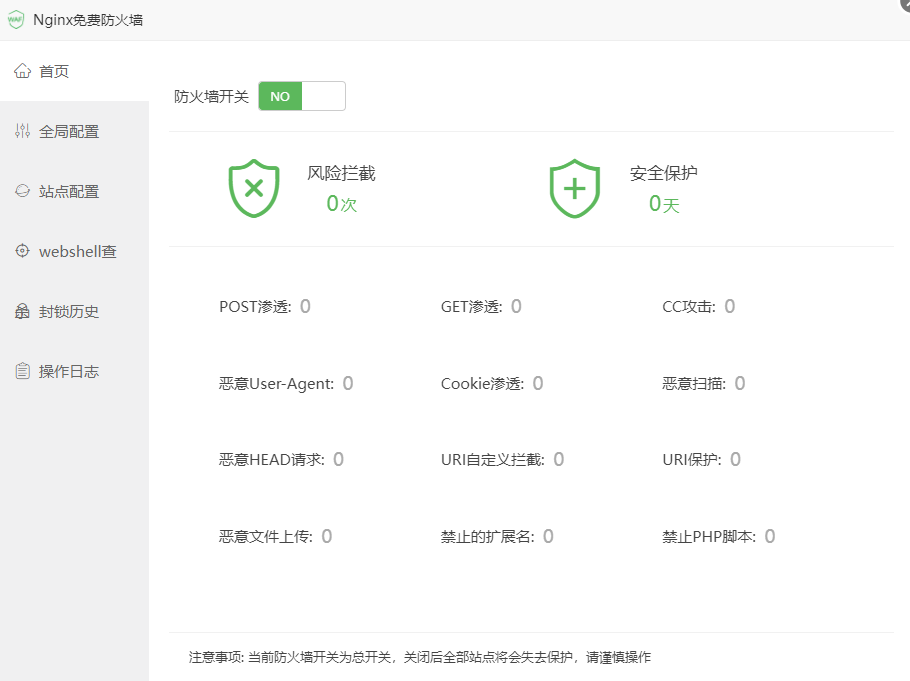Close the Nginx firewall window

(903, 4)
